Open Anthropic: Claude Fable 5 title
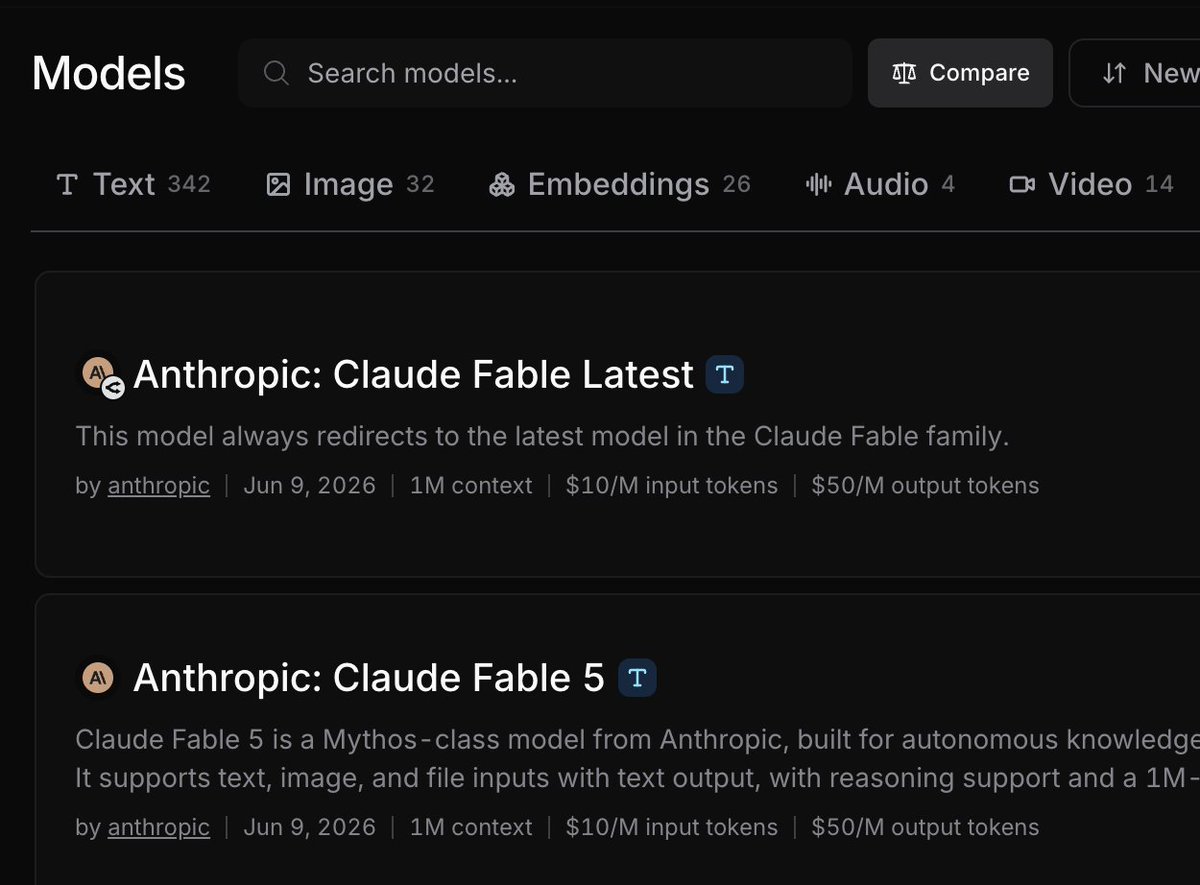This screenshot has height=885, width=1200. coord(369,678)
